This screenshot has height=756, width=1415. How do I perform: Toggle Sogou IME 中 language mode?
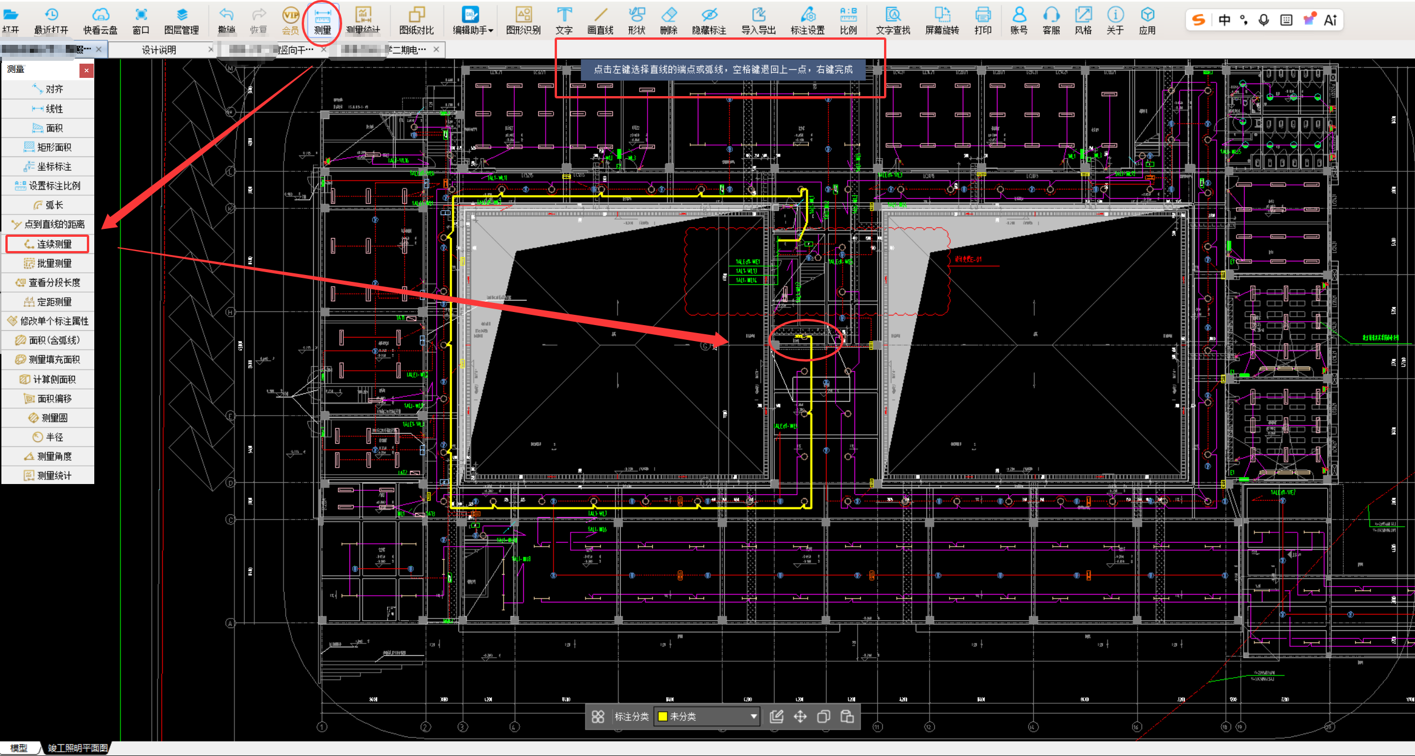[1225, 20]
